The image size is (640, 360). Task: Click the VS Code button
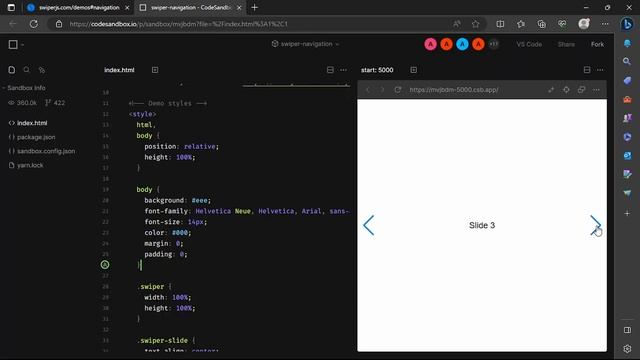(529, 44)
